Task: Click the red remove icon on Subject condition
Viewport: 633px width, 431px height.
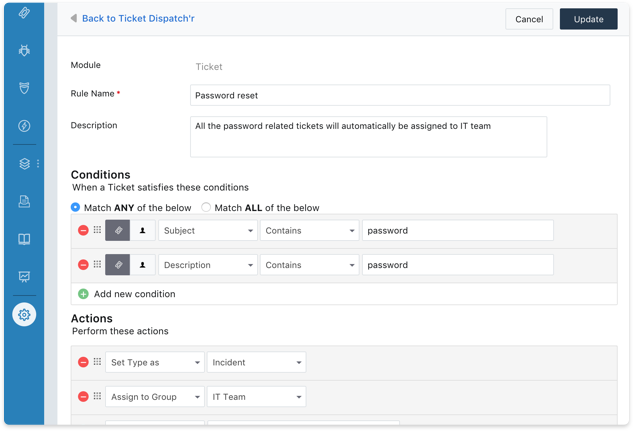Action: click(x=83, y=230)
